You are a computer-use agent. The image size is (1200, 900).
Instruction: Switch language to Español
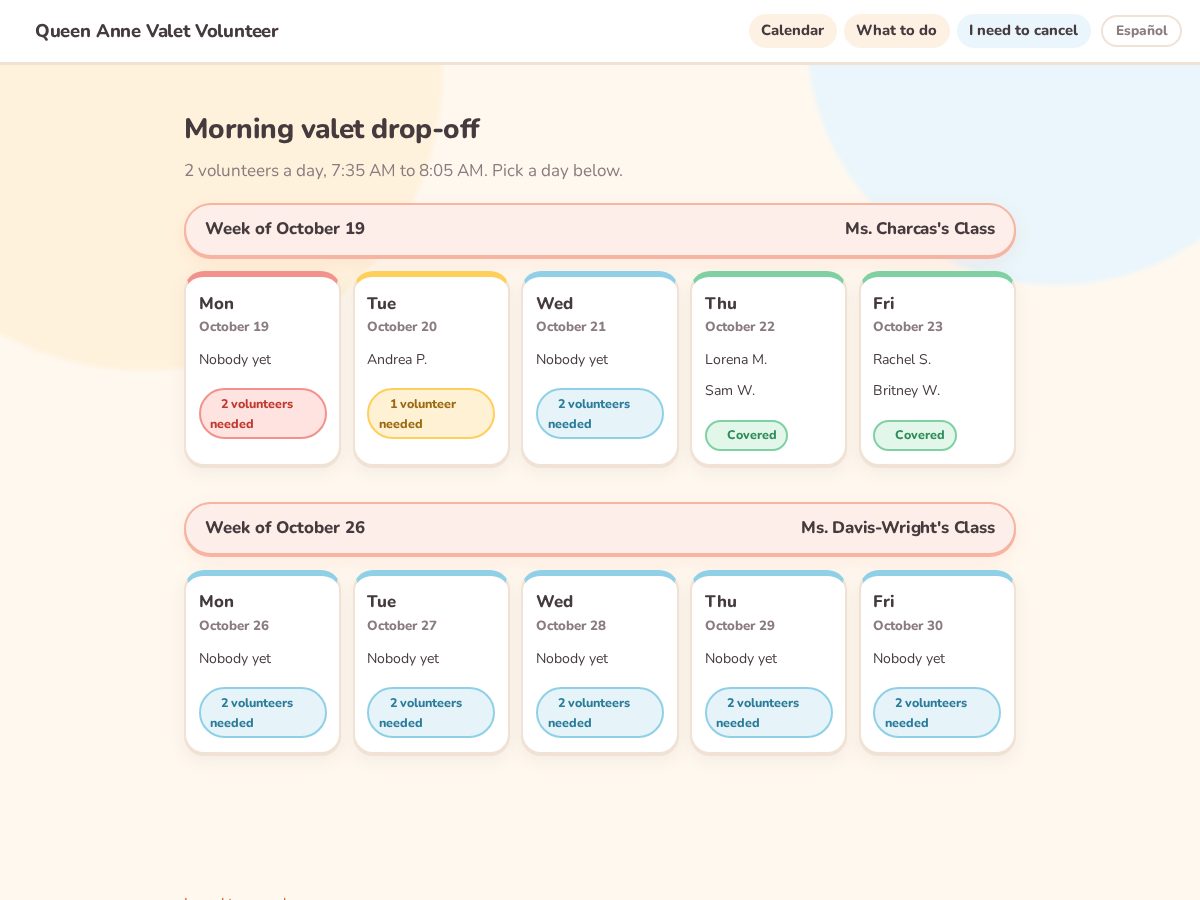coord(1141,31)
